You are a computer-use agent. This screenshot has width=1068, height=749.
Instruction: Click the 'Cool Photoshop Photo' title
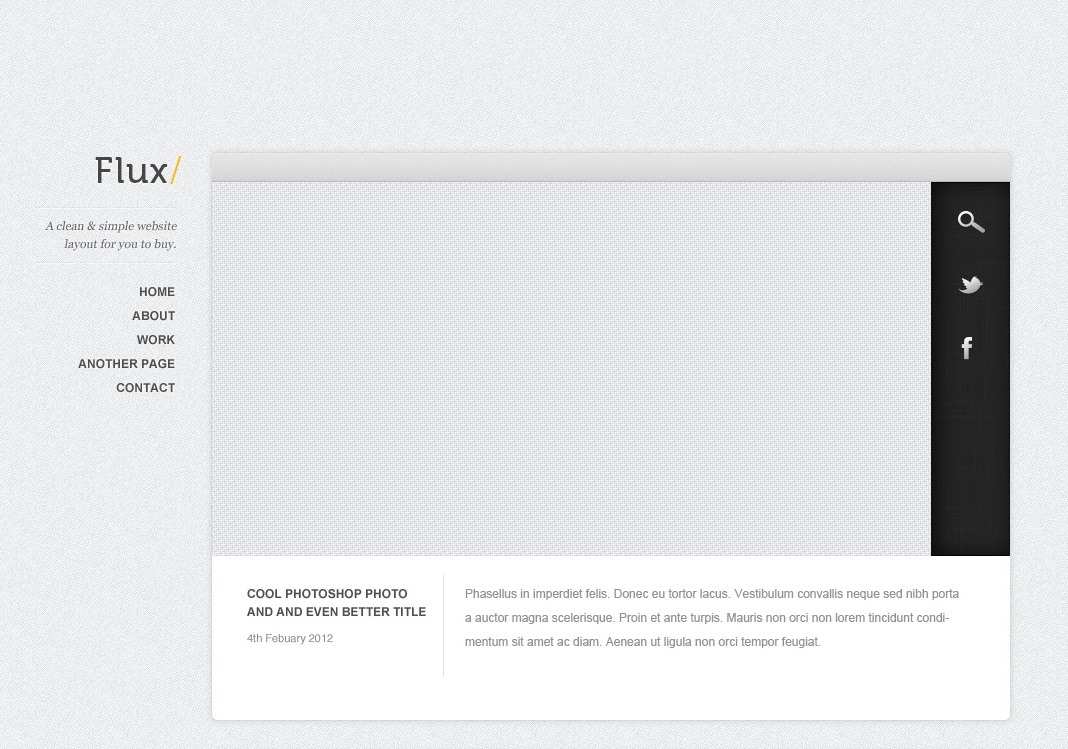[336, 603]
